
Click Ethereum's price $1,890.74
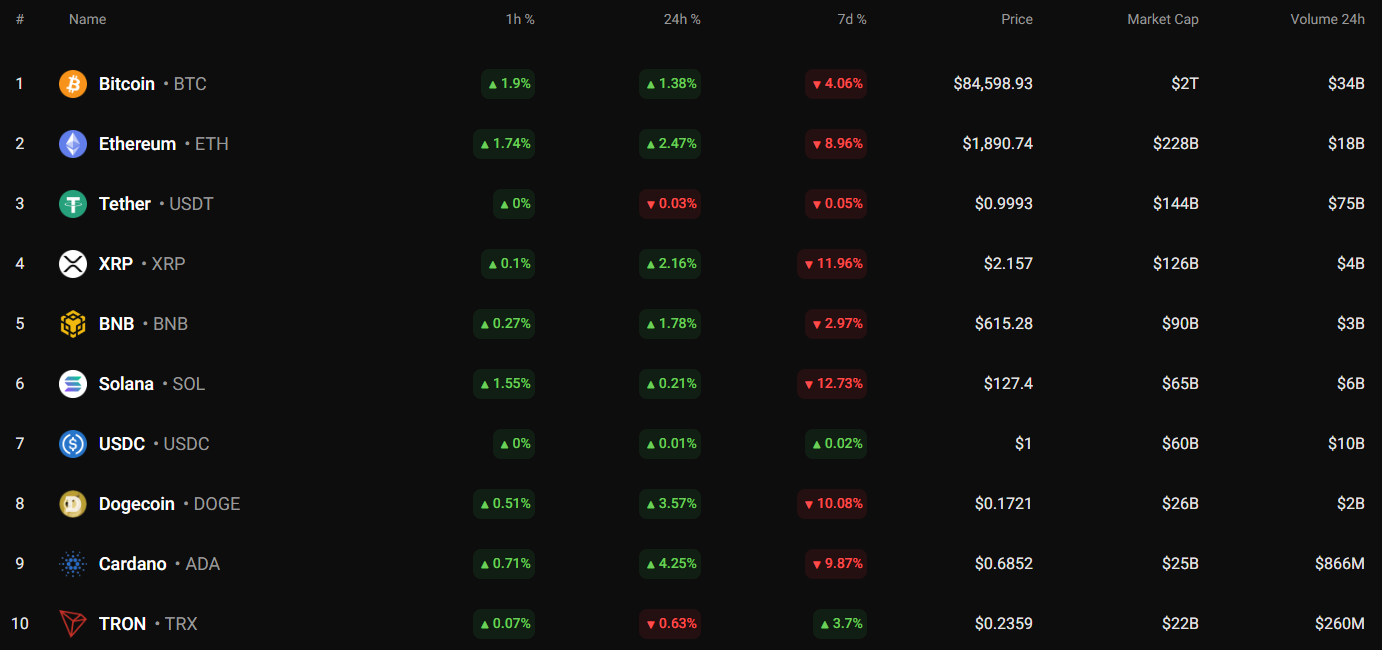[x=997, y=144]
